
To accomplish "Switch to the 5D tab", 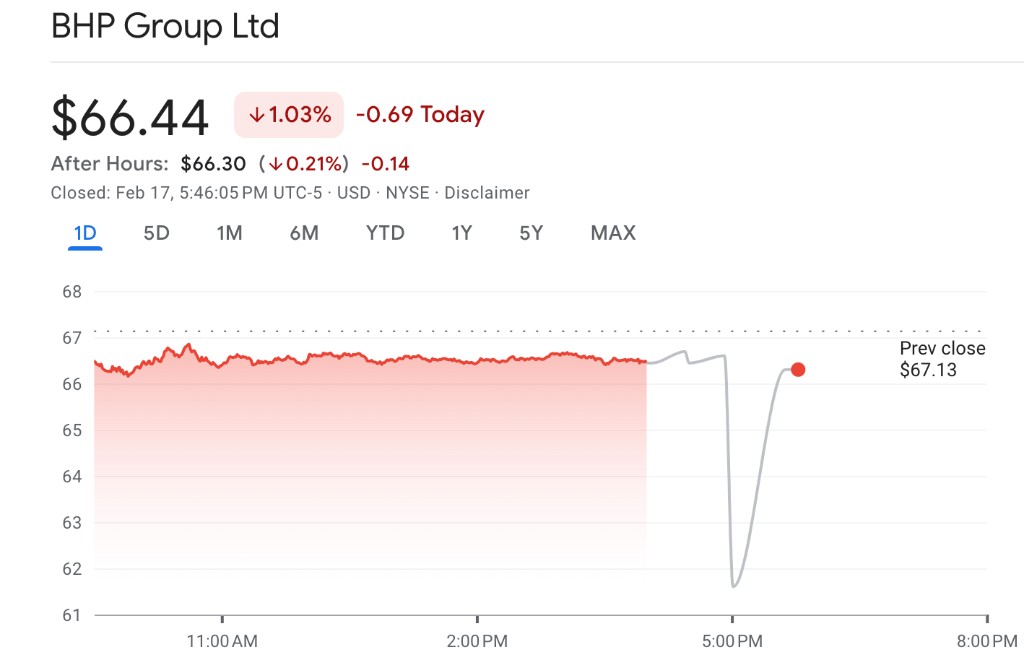I will [x=156, y=233].
